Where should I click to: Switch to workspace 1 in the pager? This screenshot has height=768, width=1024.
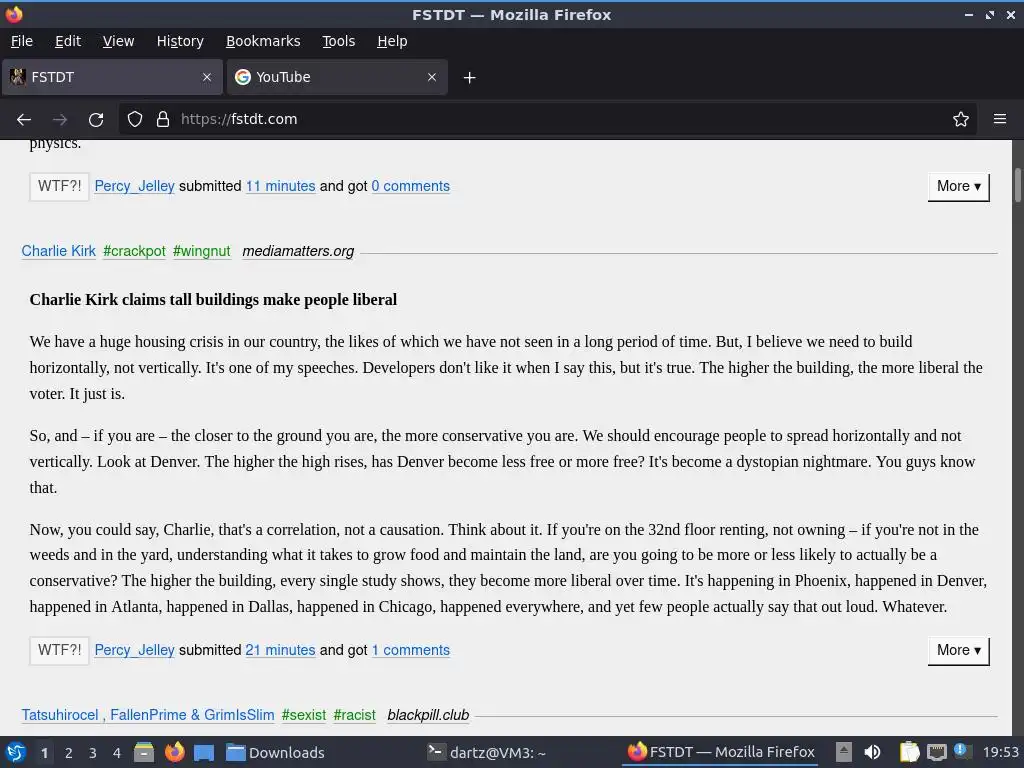pos(44,753)
